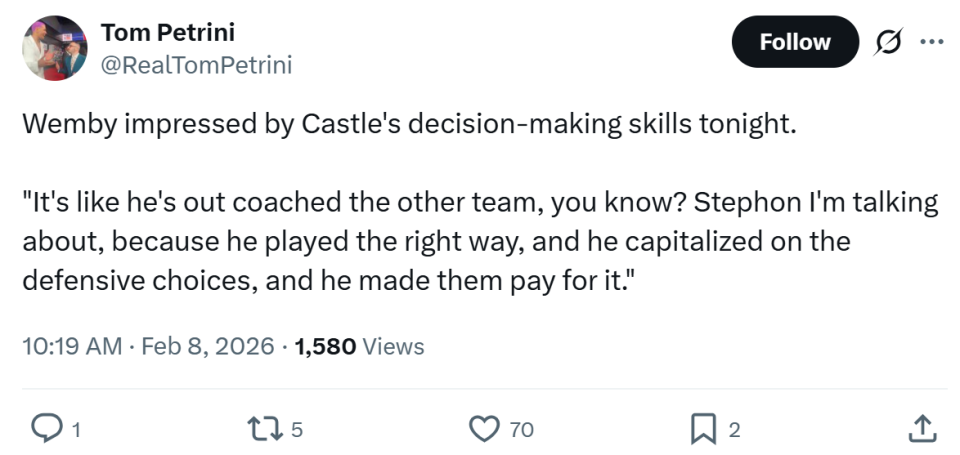This screenshot has width=960, height=455.
Task: Bookmark this post with the bookmark icon
Action: [704, 429]
